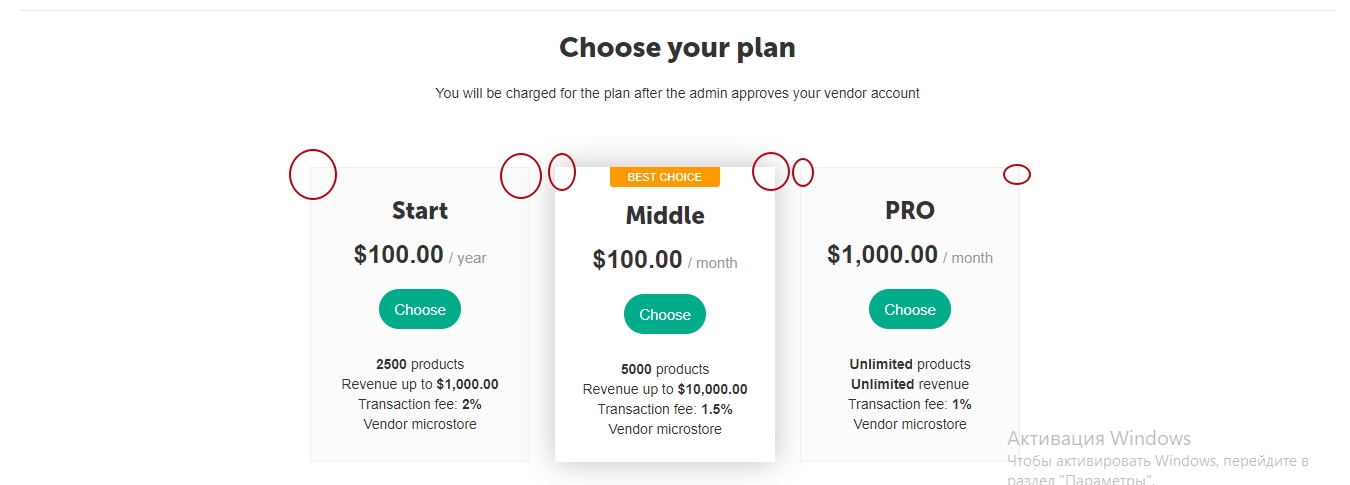Click the $100.00 / month price
The height and width of the screenshot is (485, 1350).
[x=665, y=260]
